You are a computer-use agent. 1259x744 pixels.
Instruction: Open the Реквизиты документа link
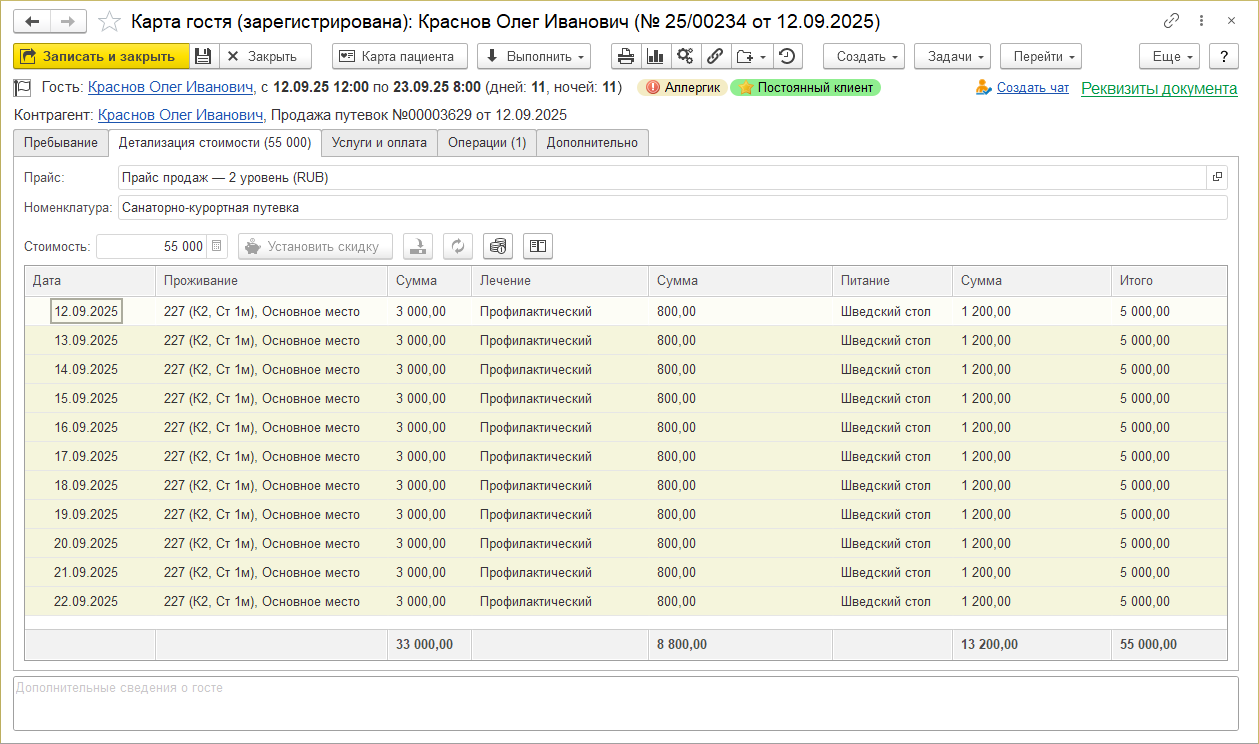click(1159, 88)
